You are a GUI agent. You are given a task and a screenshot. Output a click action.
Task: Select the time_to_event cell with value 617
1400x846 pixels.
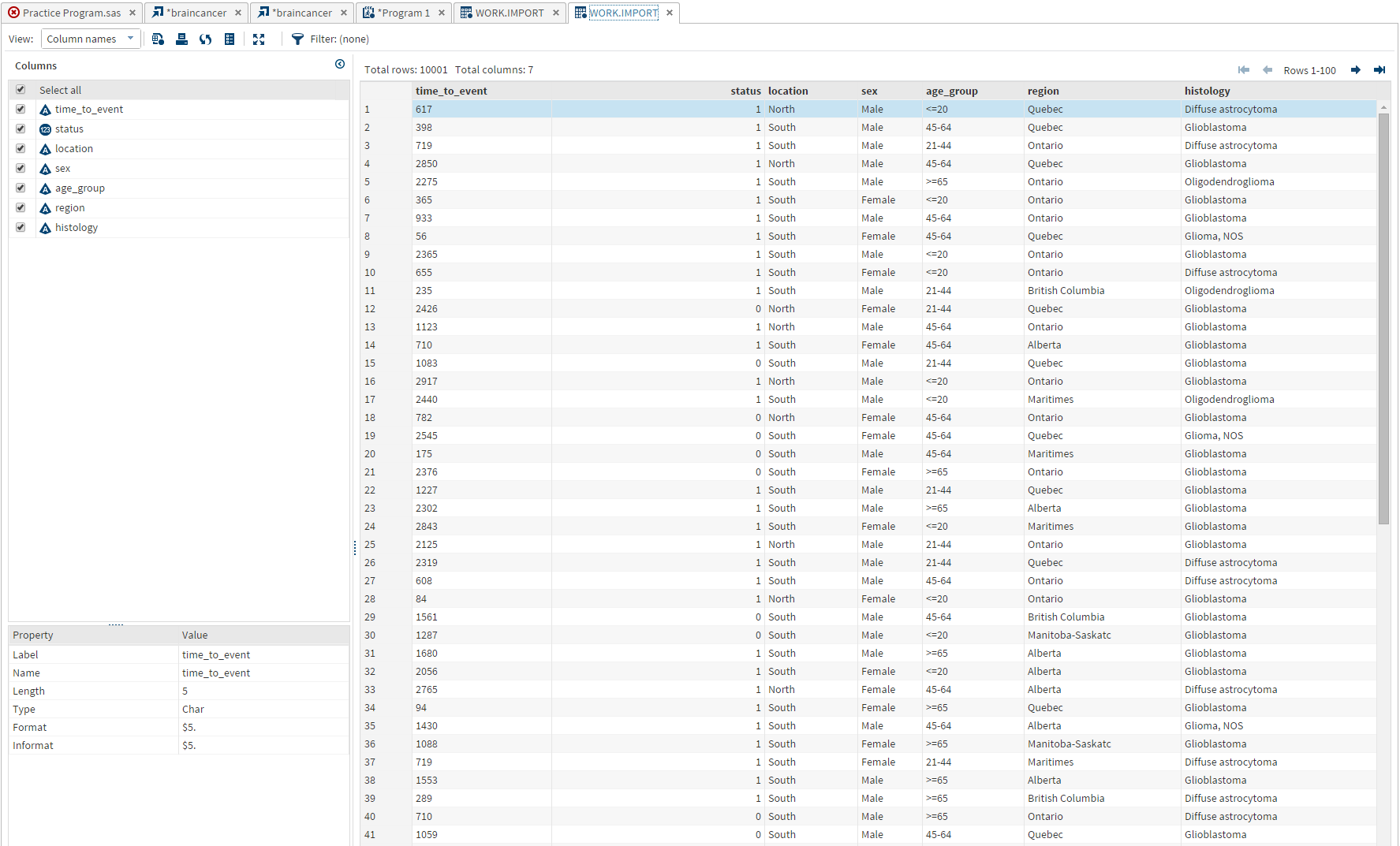[481, 110]
